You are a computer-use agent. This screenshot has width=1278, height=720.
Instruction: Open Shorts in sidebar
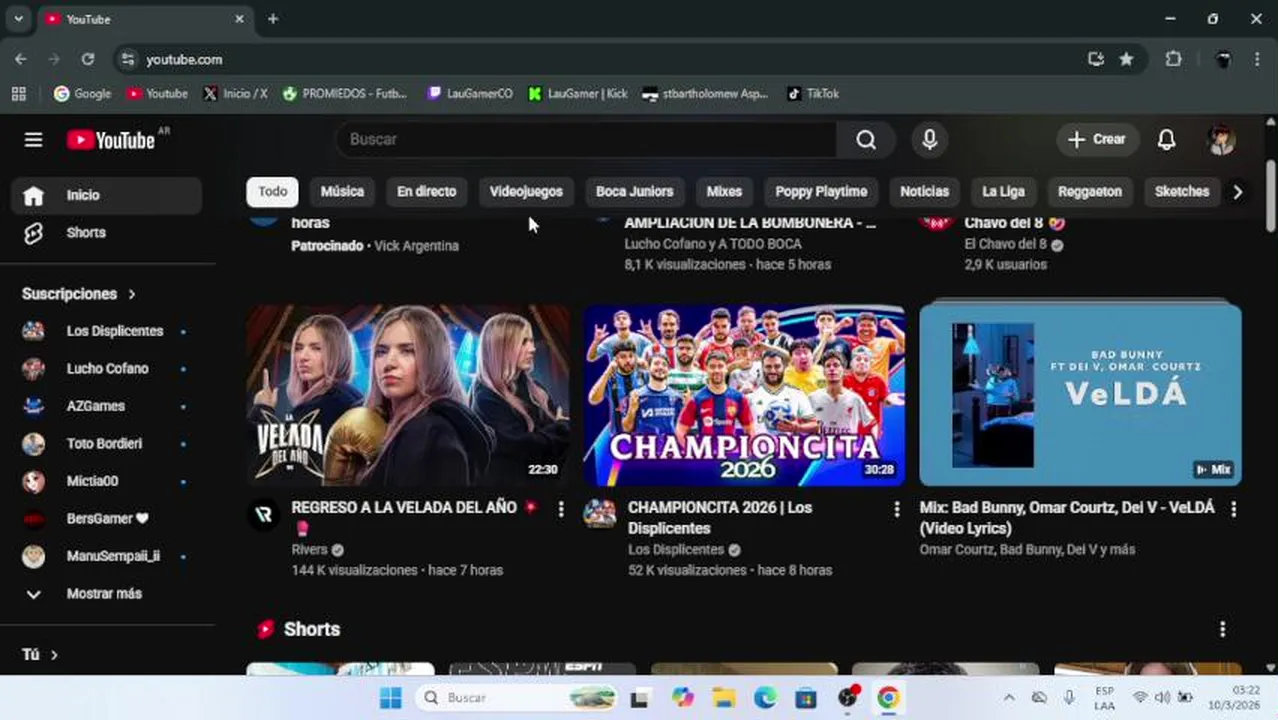107,232
